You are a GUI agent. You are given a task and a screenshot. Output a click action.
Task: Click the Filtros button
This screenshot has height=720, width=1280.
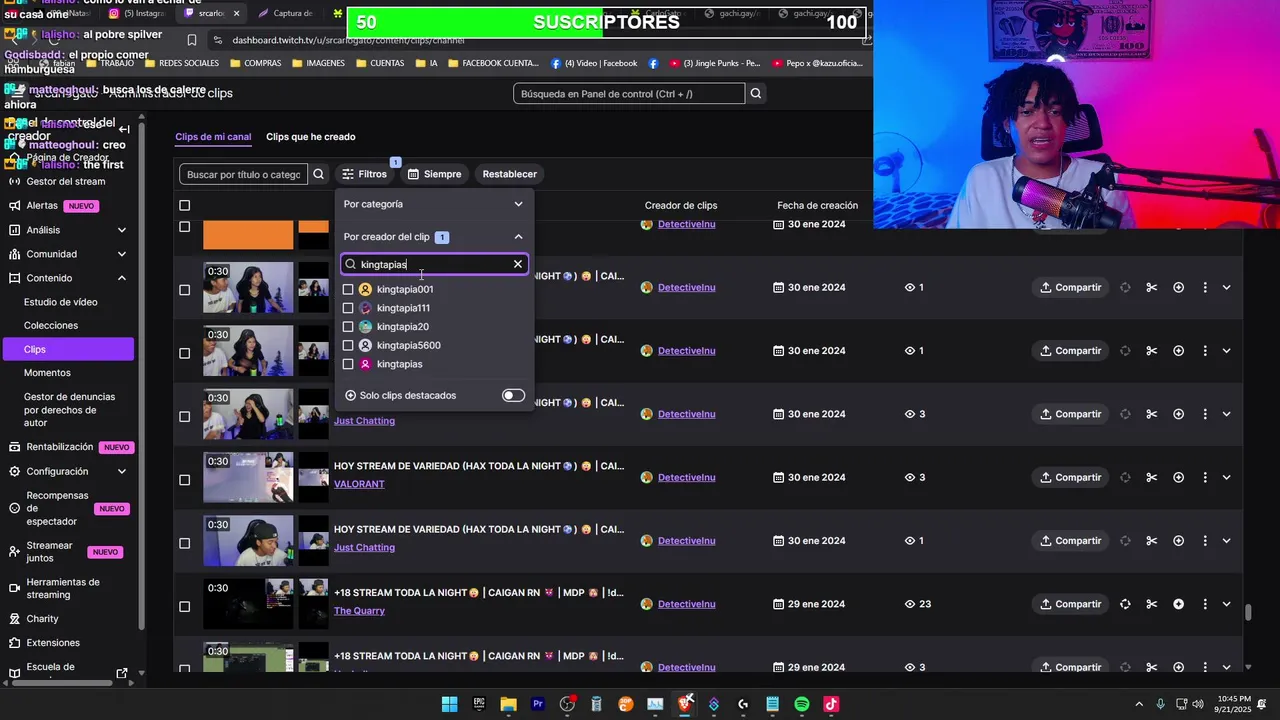(364, 174)
